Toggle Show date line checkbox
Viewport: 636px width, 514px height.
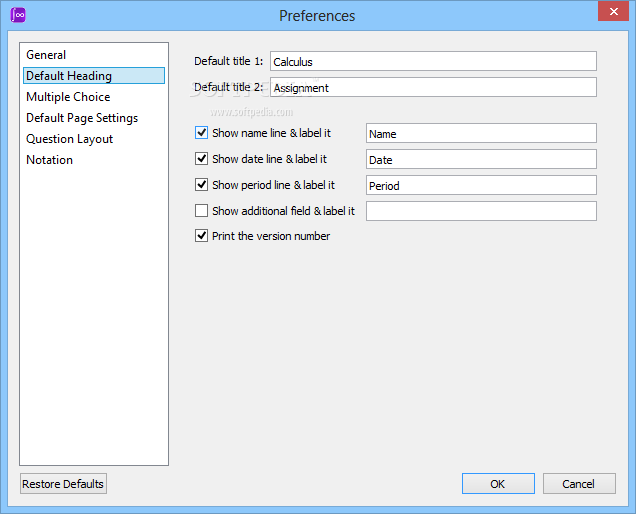202,159
